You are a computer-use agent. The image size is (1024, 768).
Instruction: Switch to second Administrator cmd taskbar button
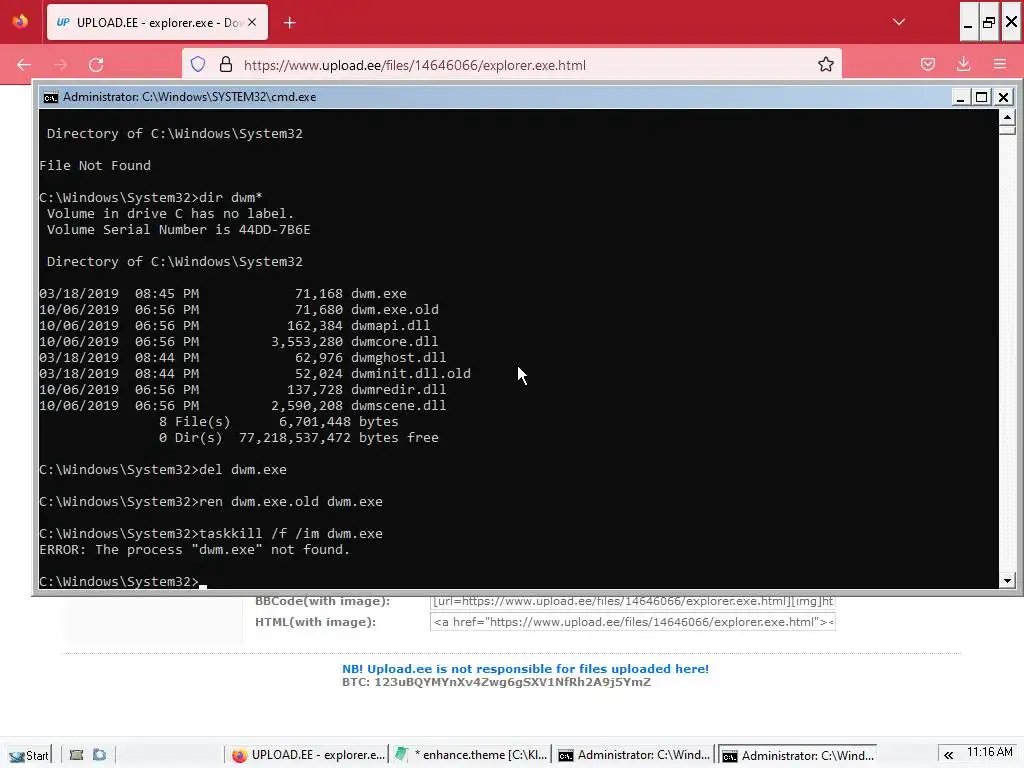click(x=797, y=755)
